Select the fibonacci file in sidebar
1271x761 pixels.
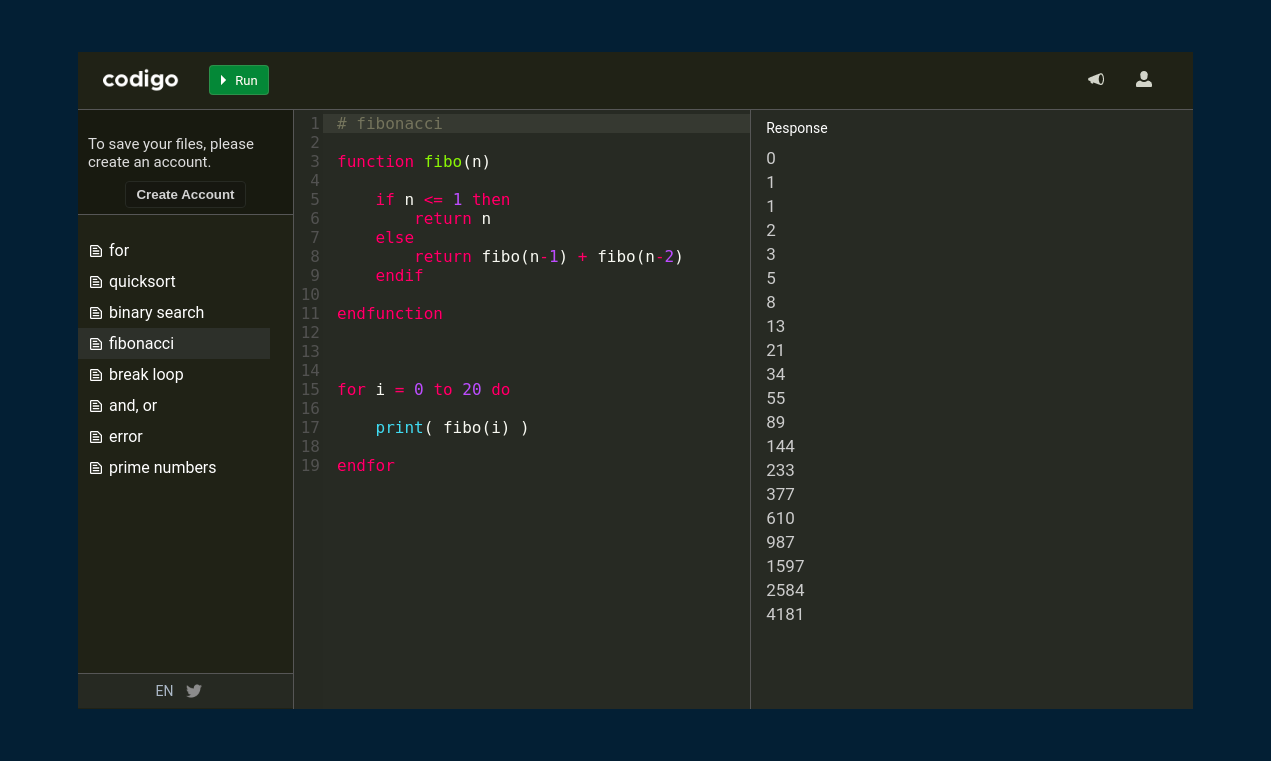174,343
